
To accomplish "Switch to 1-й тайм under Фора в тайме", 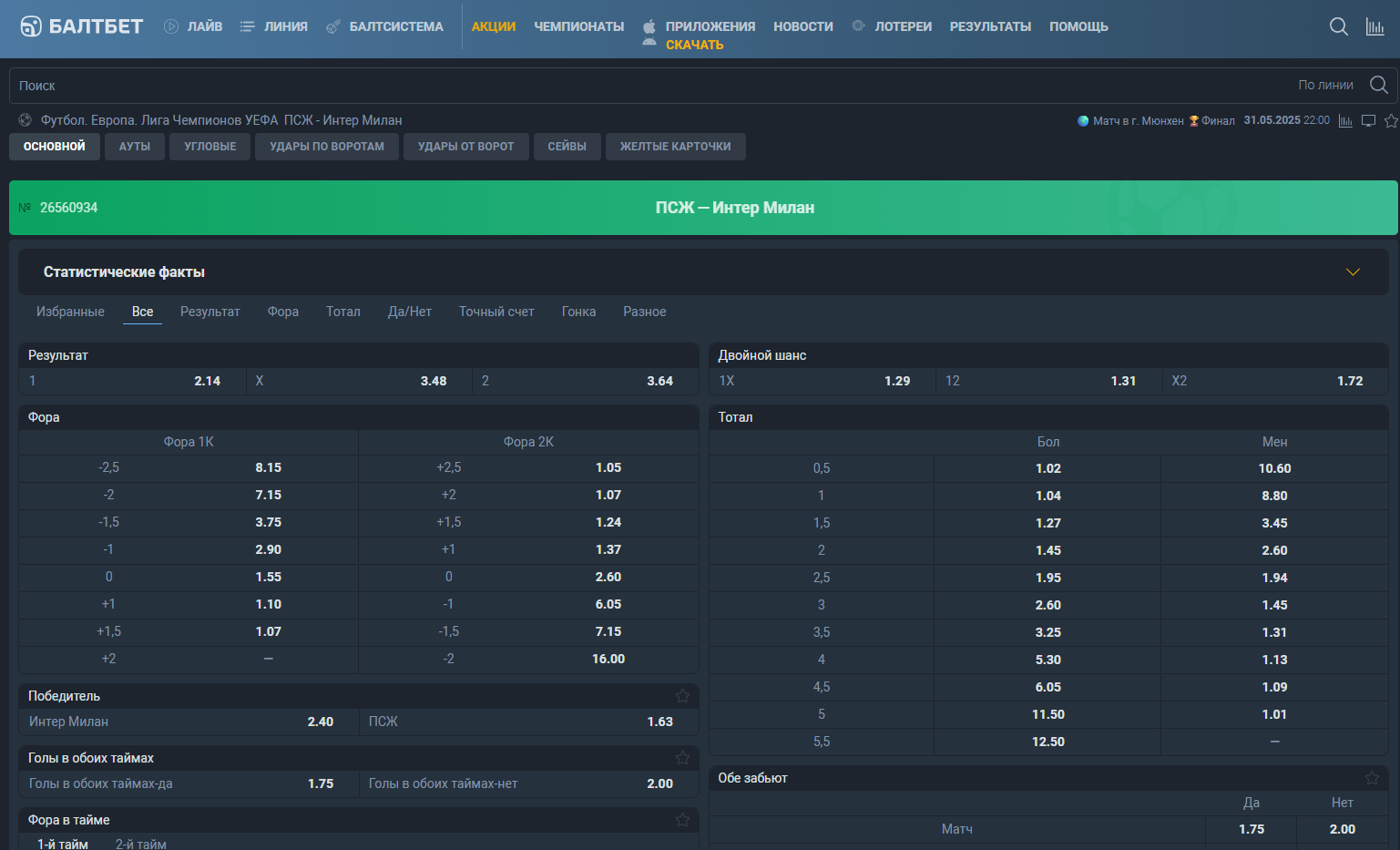I will 63,844.
